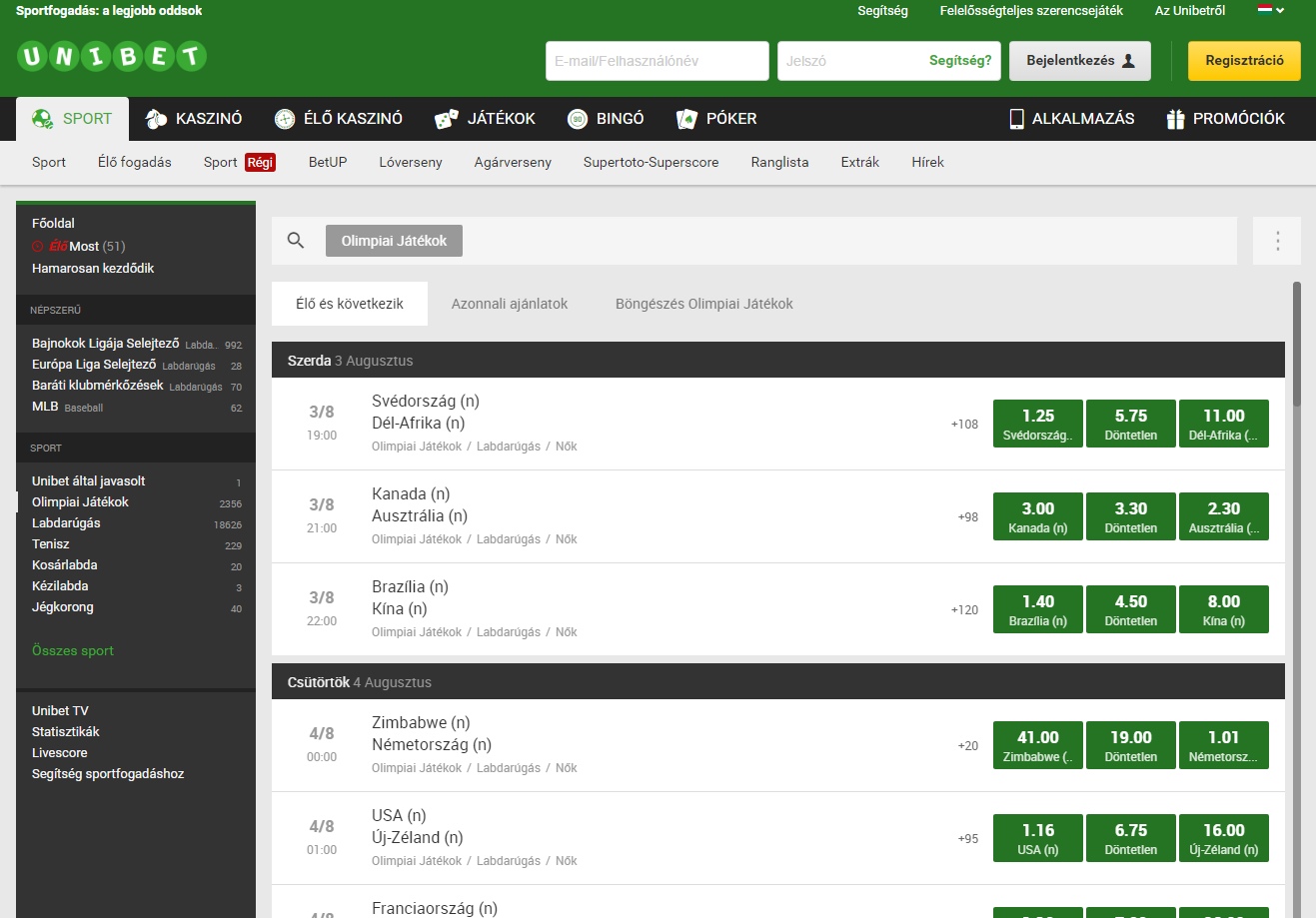Screen dimensions: 1316x918
Task: Show +98 more markets for Kanada match
Action: point(967,517)
